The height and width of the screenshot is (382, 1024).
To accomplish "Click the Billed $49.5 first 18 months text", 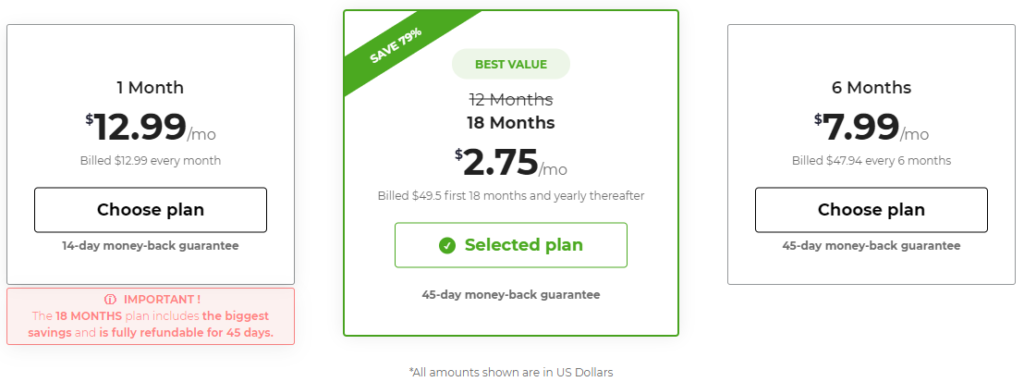I will click(511, 196).
